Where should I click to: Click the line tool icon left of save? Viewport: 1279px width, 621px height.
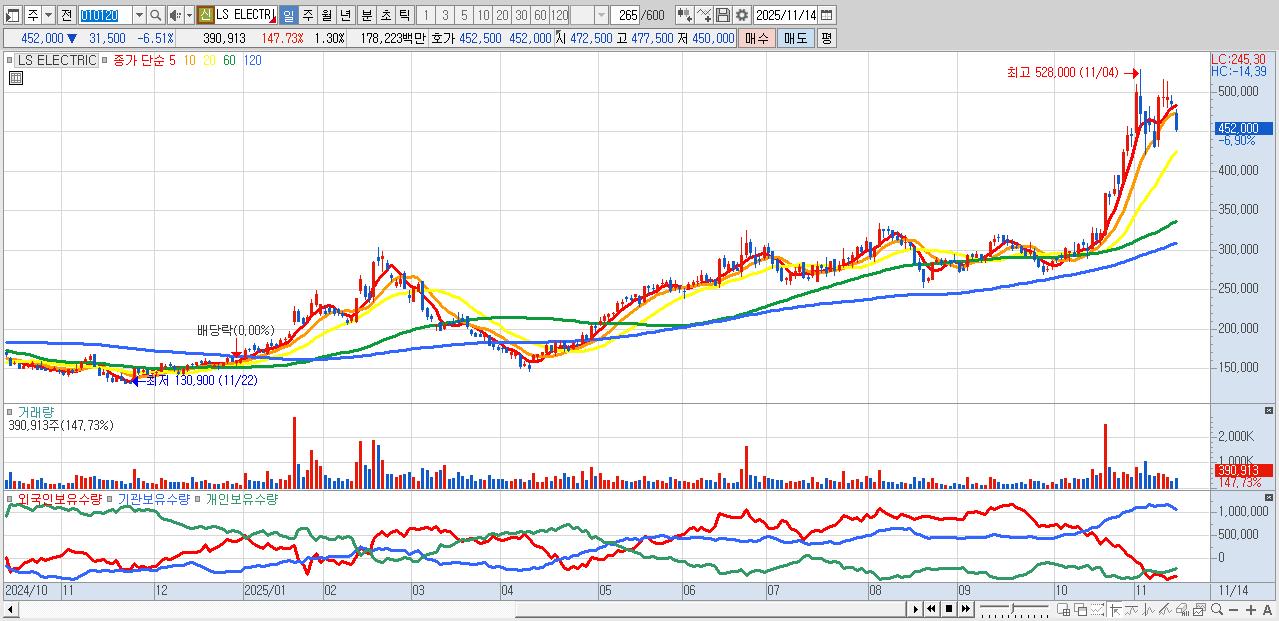[x=704, y=15]
